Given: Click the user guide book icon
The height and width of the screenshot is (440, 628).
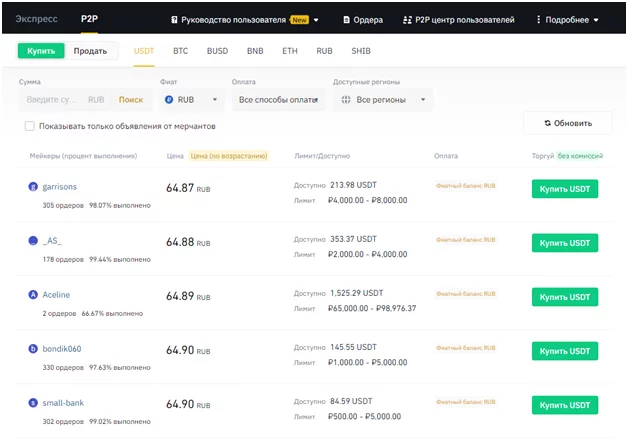Looking at the screenshot, I should click(x=174, y=19).
